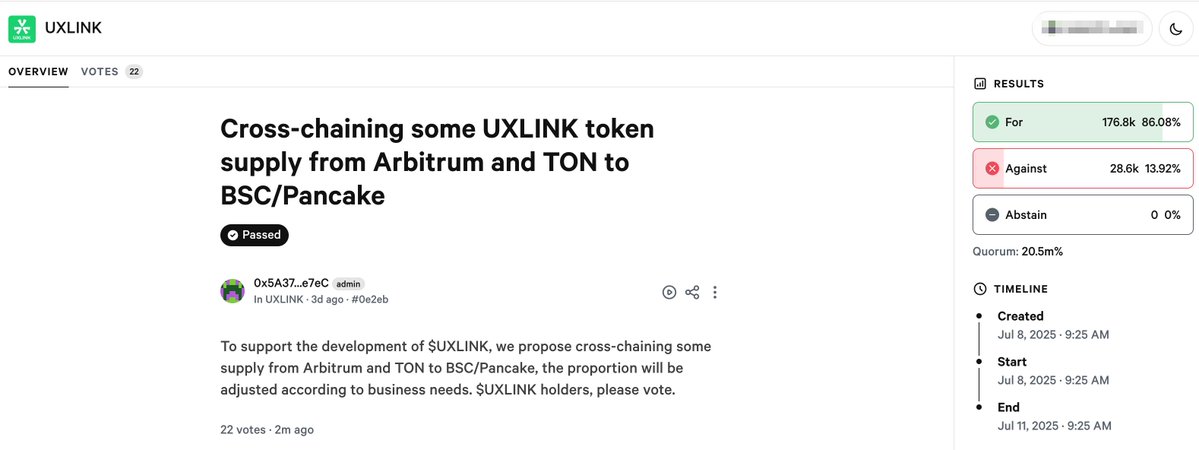Click the In UXLINK space link
This screenshot has width=1199, height=450.
point(278,299)
